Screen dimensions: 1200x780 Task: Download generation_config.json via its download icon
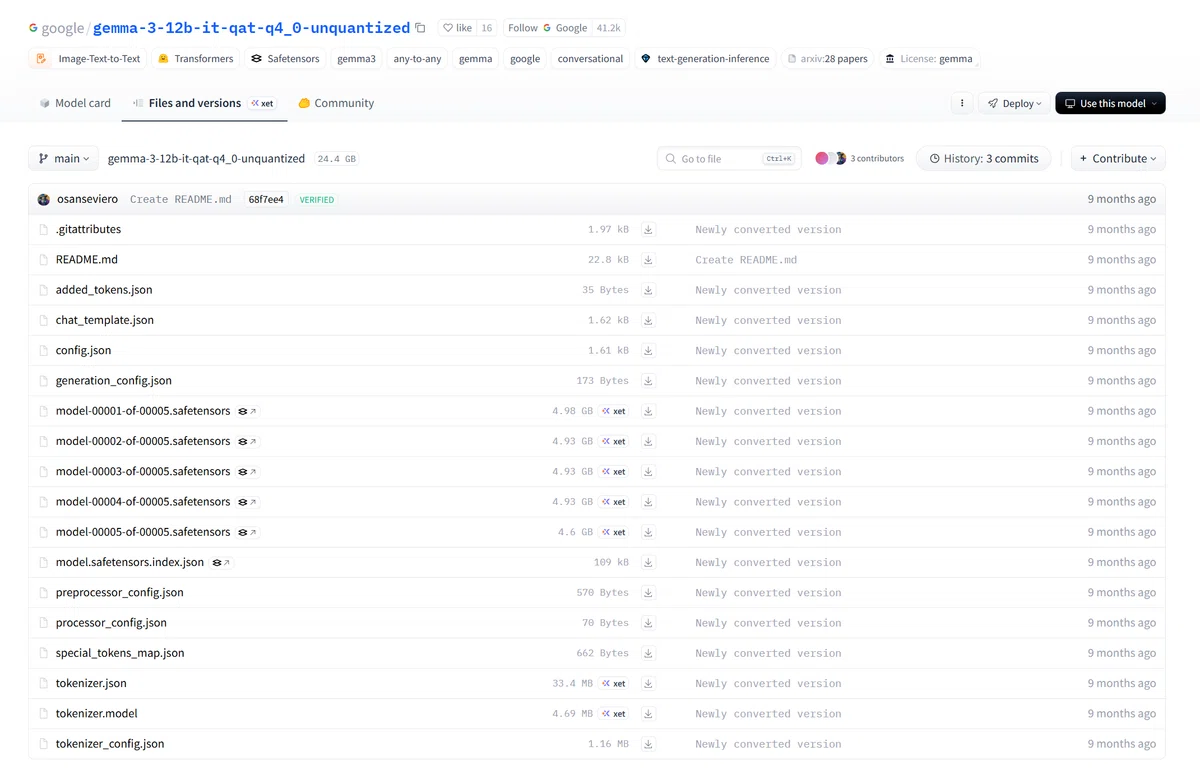coord(648,381)
